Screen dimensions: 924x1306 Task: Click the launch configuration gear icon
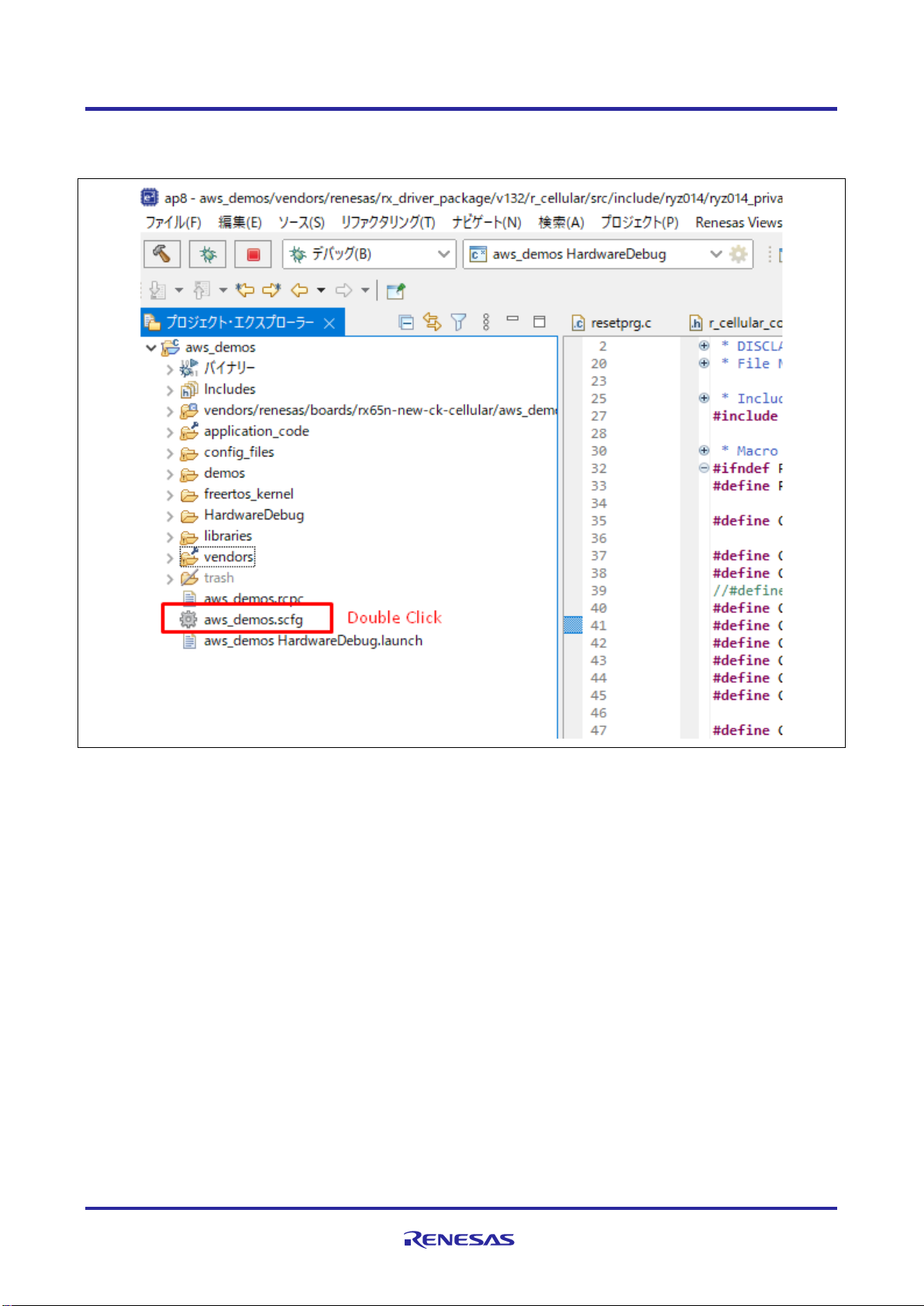[x=739, y=254]
